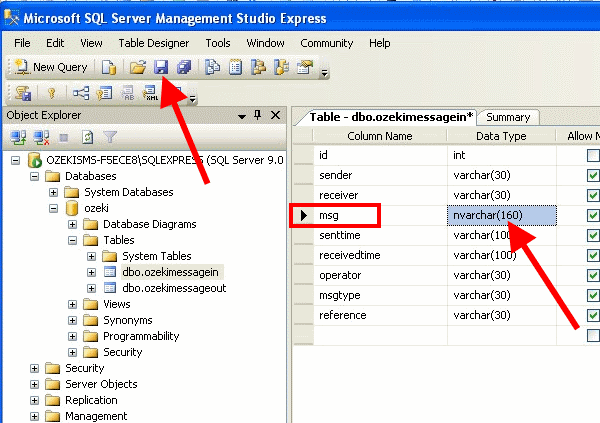Open the Table Designer menu
Viewport: 600px width, 423px height.
[x=154, y=43]
